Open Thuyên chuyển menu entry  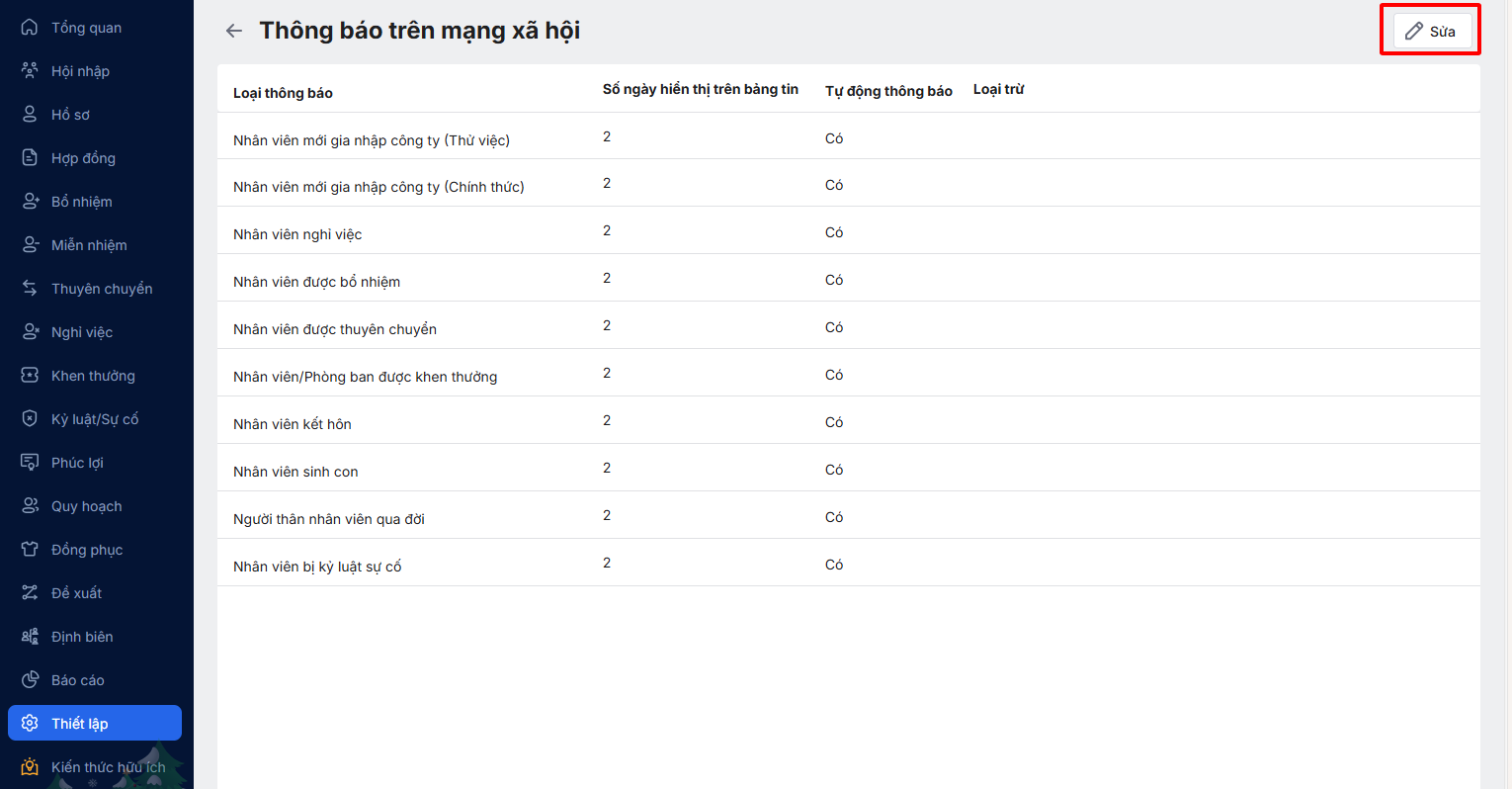click(101, 289)
